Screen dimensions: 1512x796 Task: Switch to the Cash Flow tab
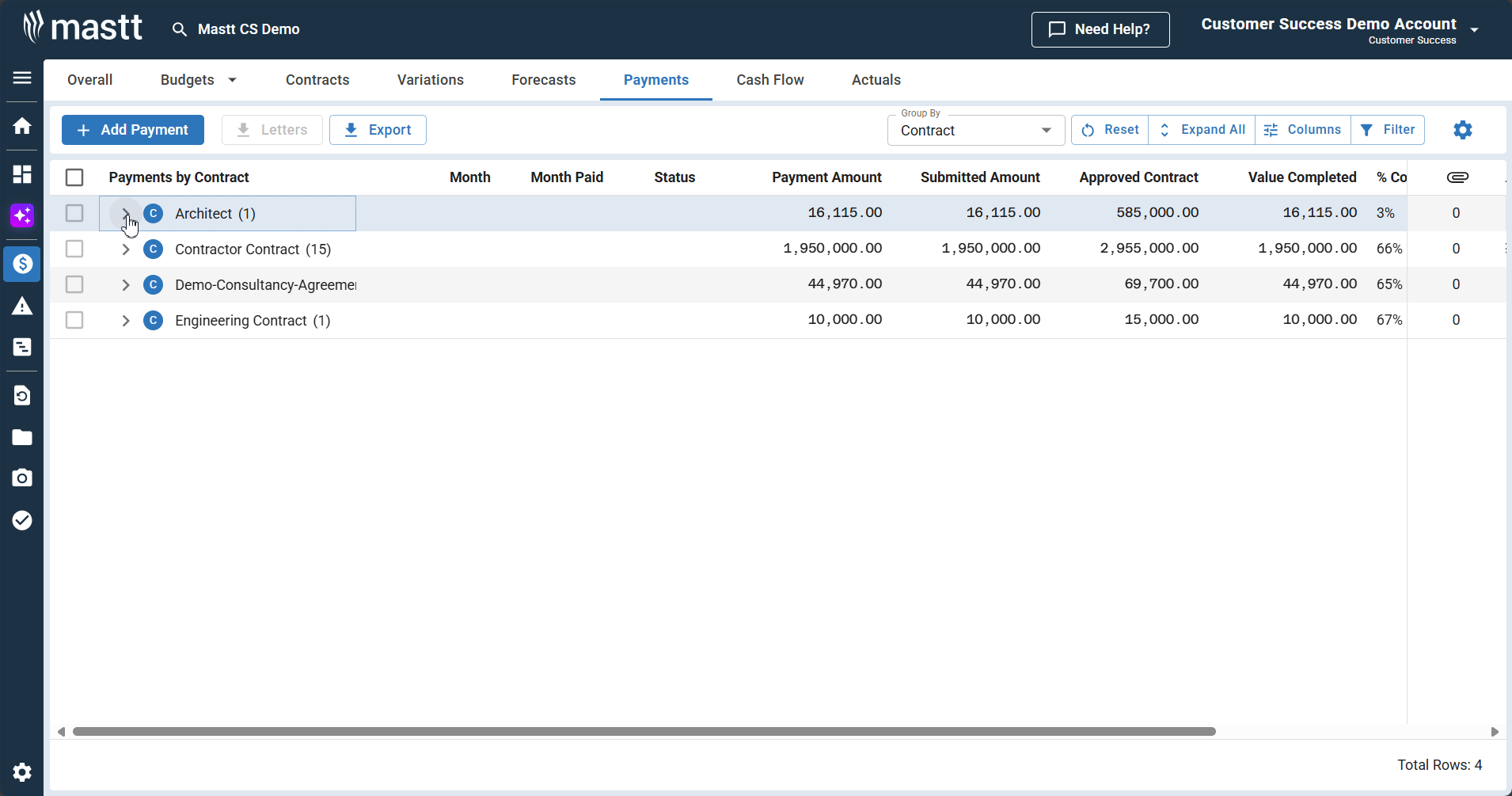pos(769,80)
